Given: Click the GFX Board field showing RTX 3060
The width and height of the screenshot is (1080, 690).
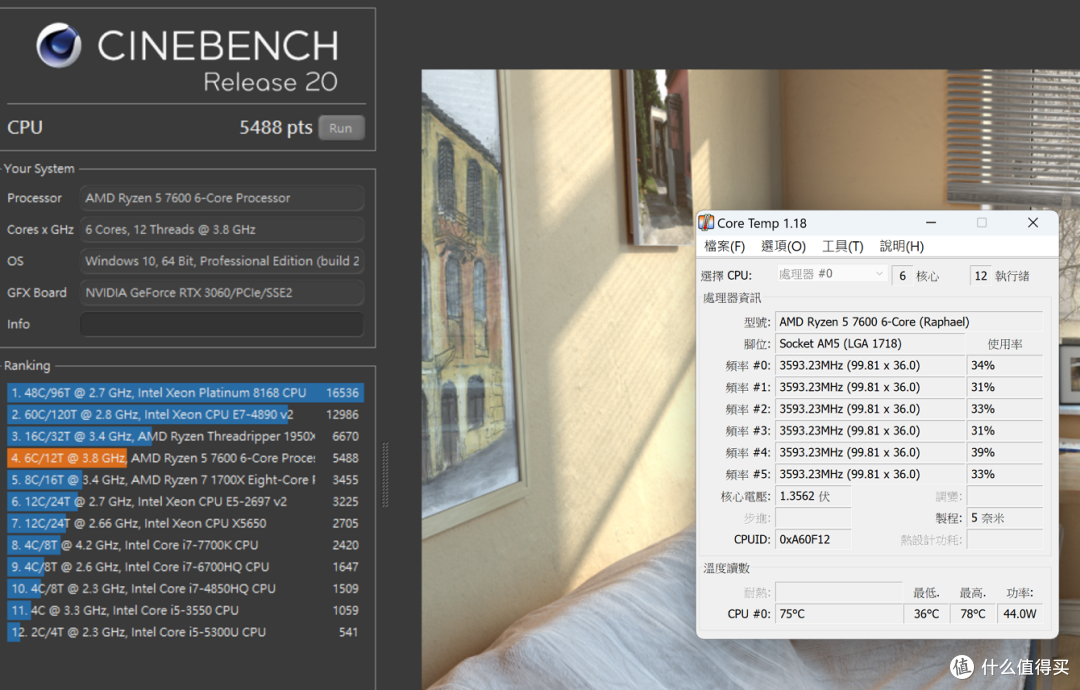Looking at the screenshot, I should pyautogui.click(x=222, y=293).
